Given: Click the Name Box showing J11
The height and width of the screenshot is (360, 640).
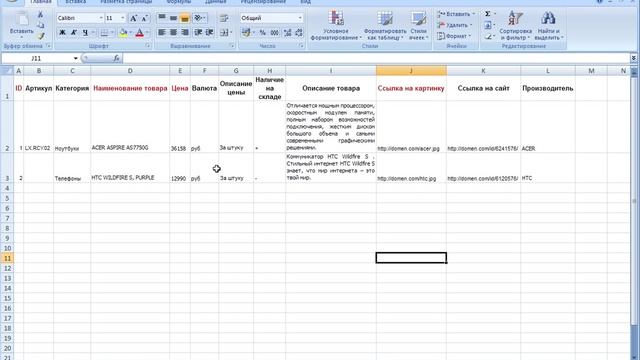Looking at the screenshot, I should (36, 58).
